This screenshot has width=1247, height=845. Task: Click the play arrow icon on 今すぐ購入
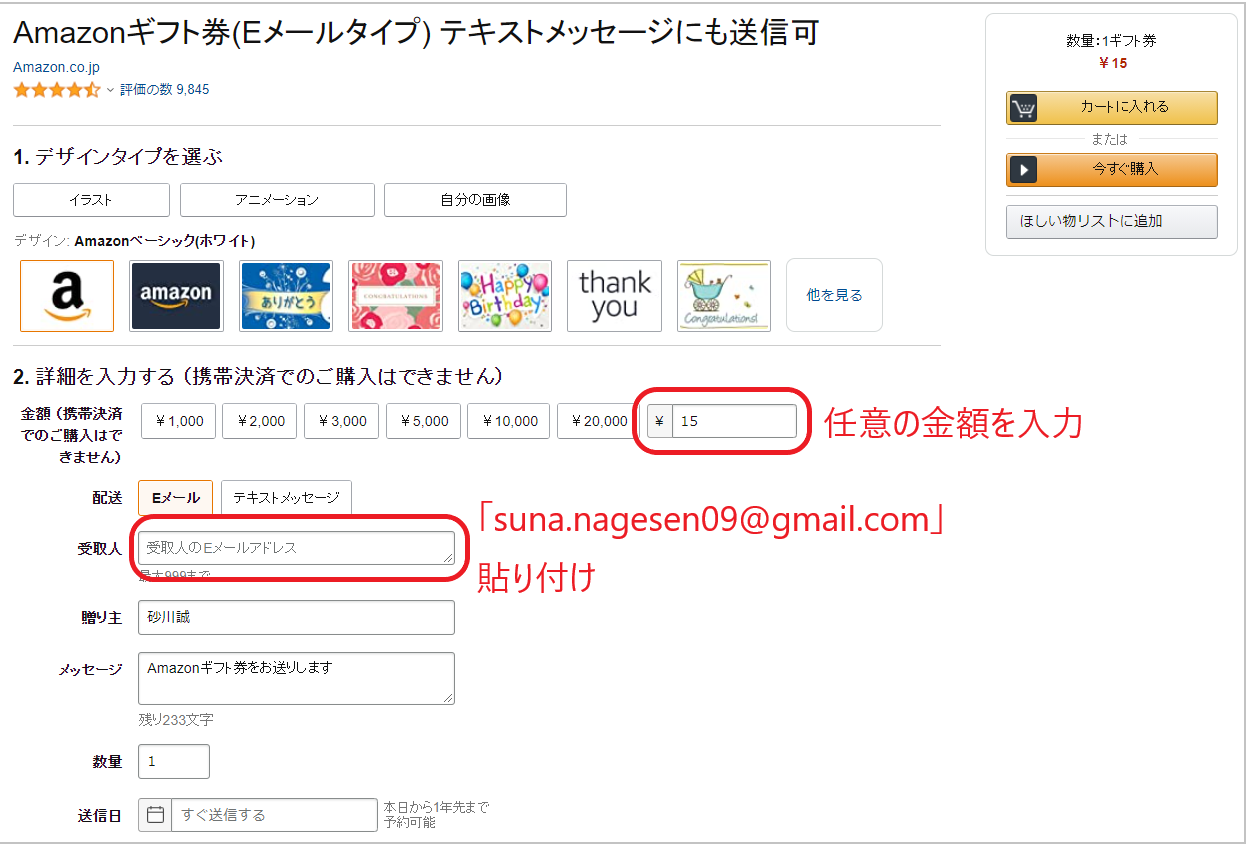pyautogui.click(x=1022, y=170)
